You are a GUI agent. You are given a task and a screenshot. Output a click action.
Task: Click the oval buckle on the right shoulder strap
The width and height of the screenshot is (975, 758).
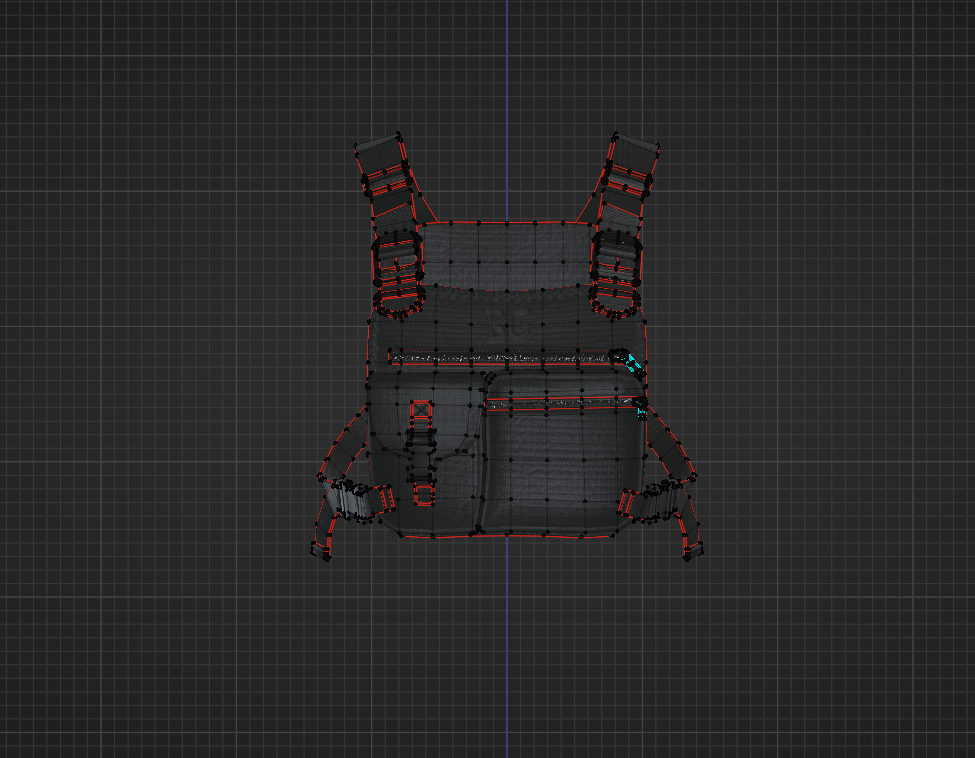[616, 273]
